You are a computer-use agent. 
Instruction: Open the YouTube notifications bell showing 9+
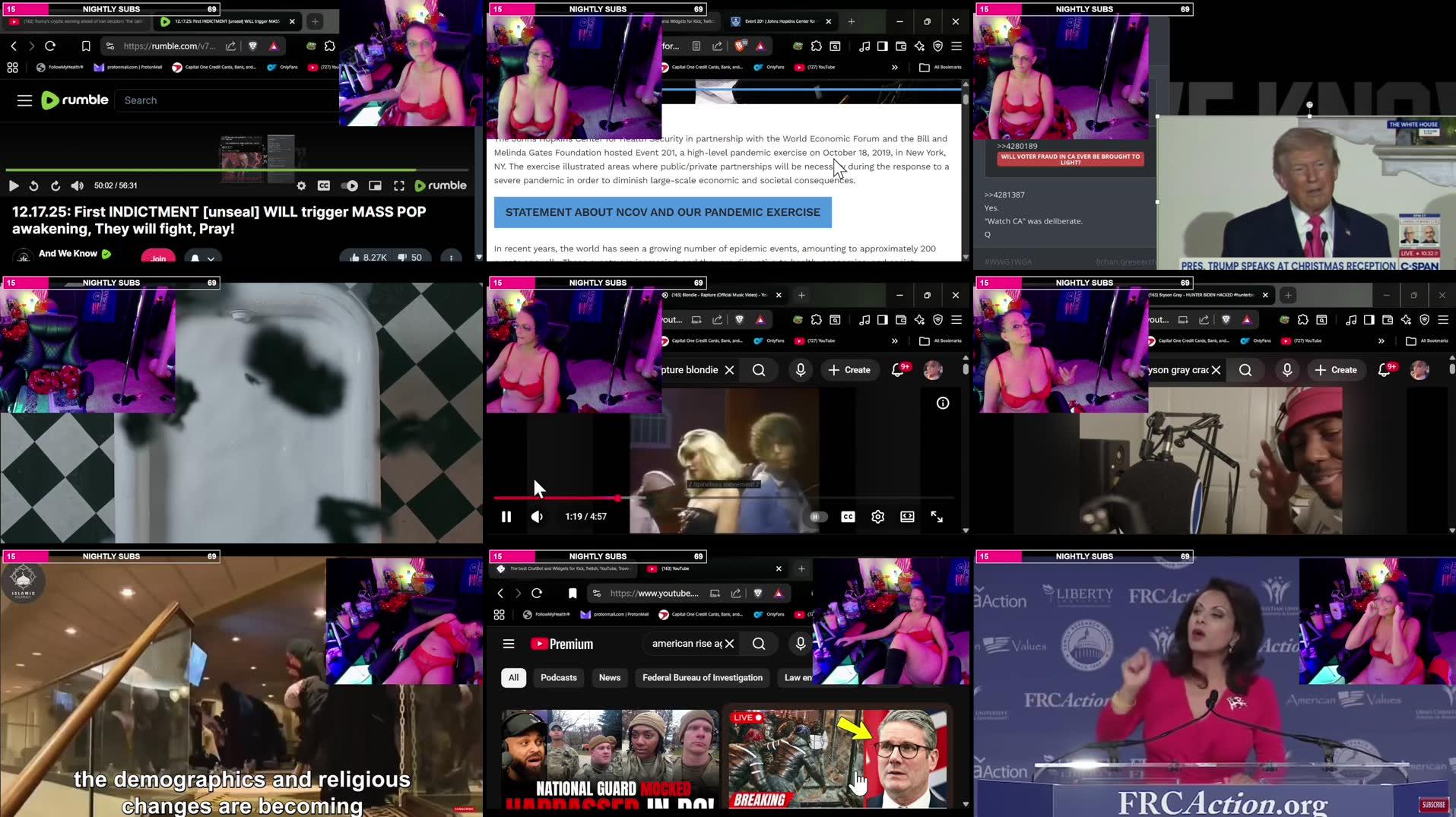[899, 370]
